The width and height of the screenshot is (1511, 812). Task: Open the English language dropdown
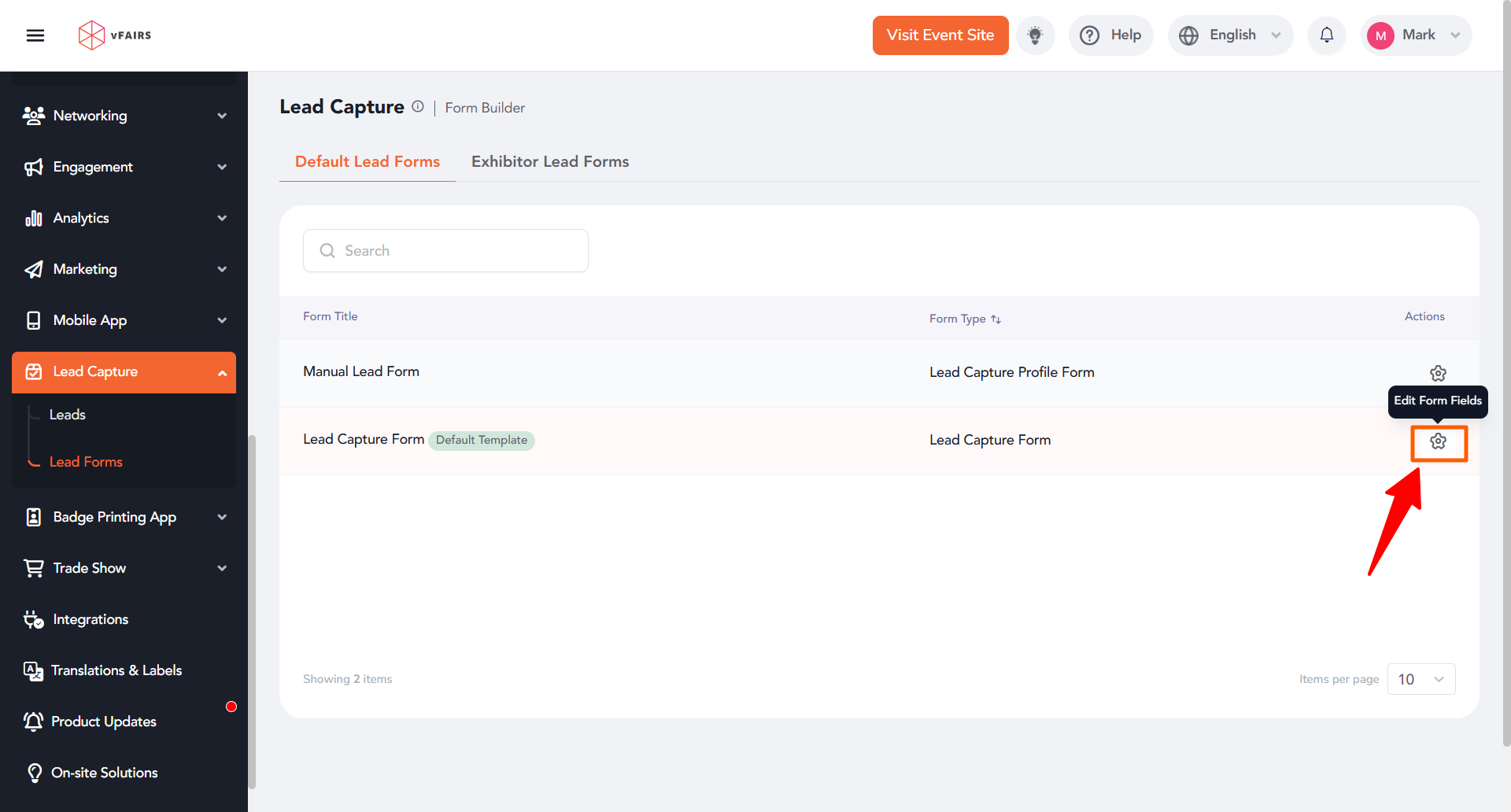(x=1230, y=35)
